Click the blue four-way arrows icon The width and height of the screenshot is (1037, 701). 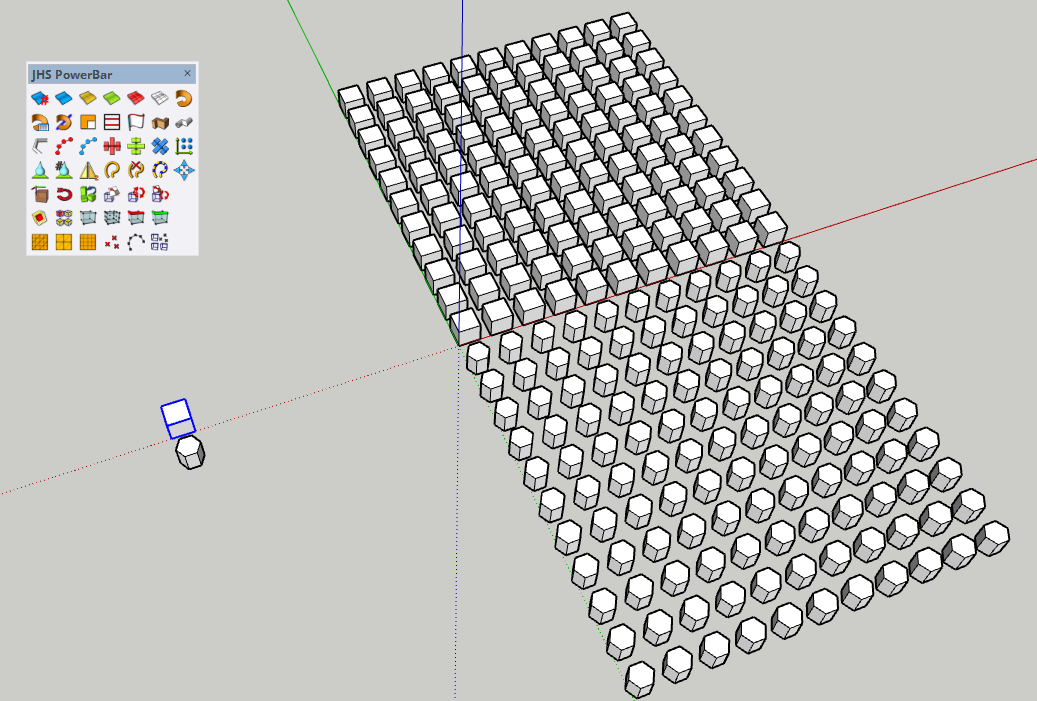pyautogui.click(x=184, y=170)
